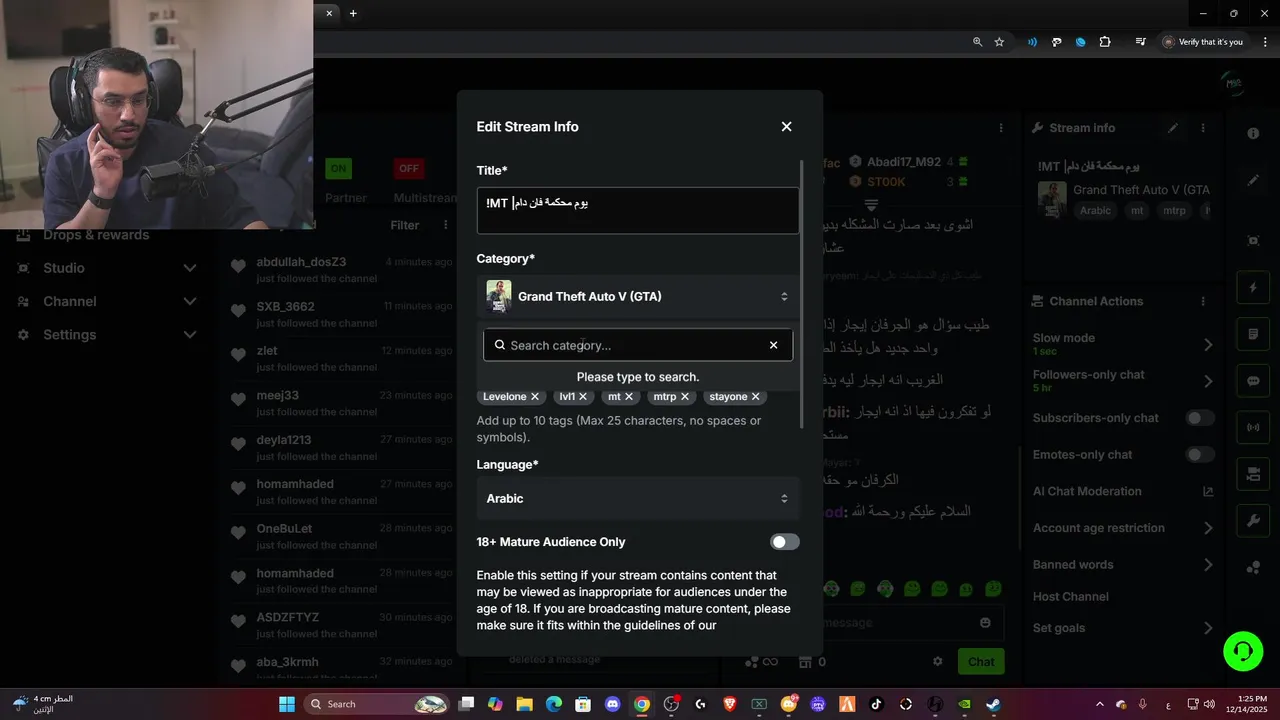1280x720 pixels.
Task: Open the Language dropdown set to Arabic
Action: [638, 498]
